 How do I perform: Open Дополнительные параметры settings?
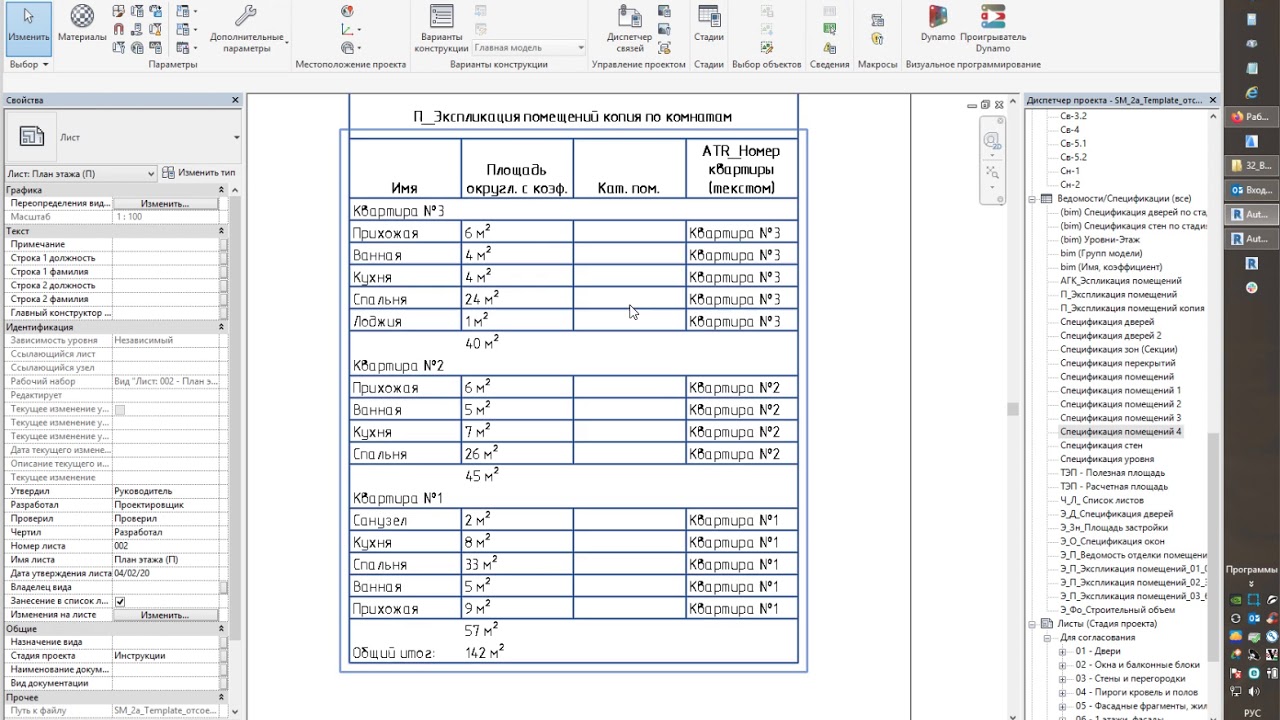pos(246,29)
